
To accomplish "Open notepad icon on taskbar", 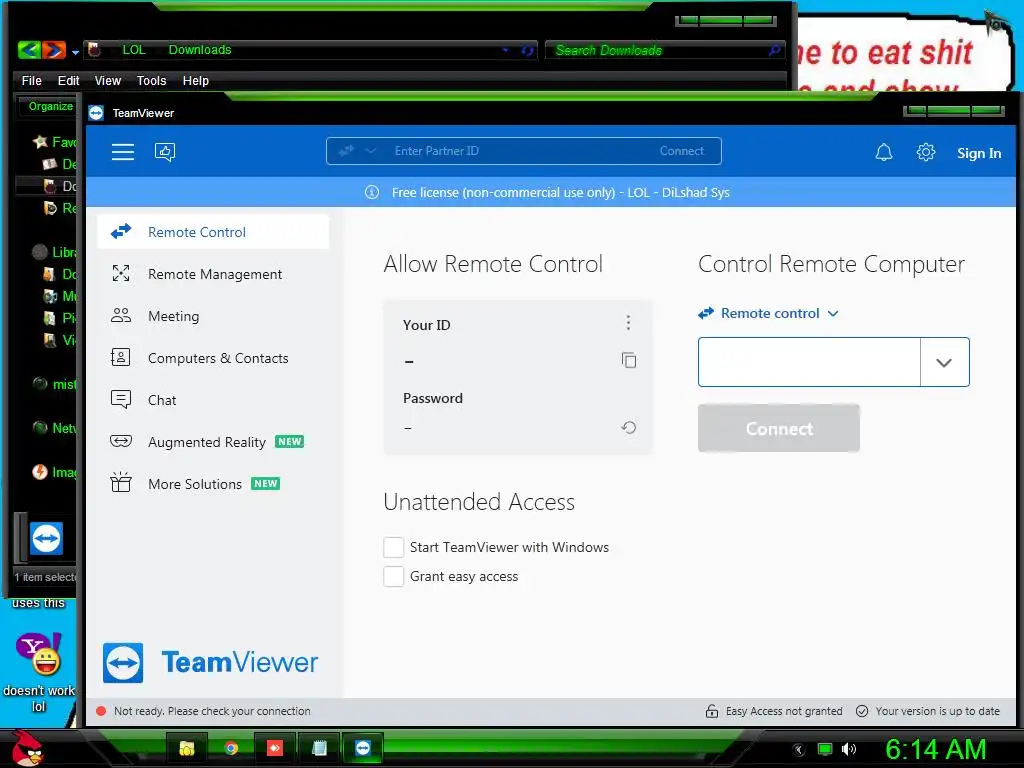I will [319, 748].
